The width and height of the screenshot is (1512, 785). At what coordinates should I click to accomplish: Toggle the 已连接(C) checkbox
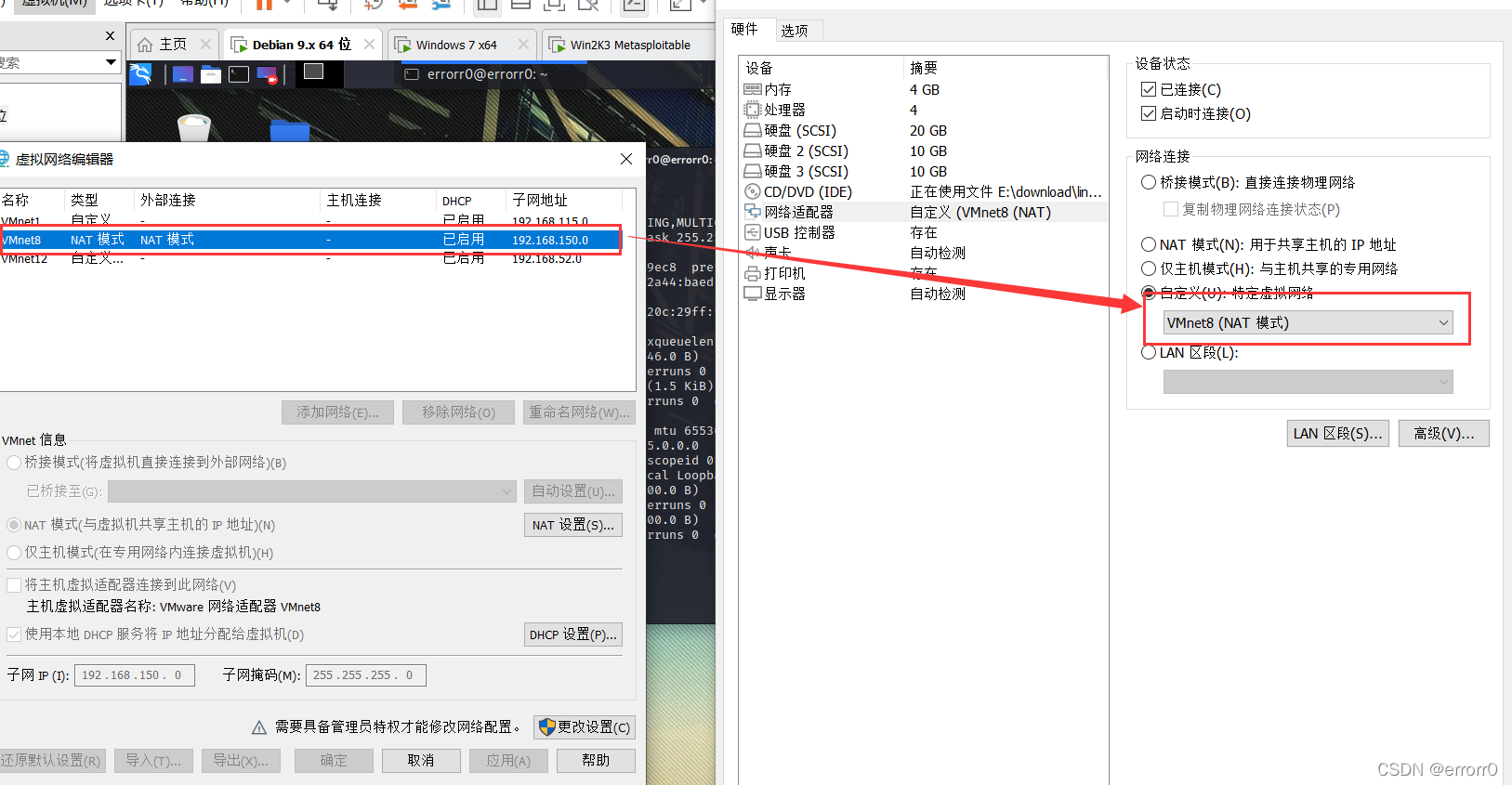1149,89
